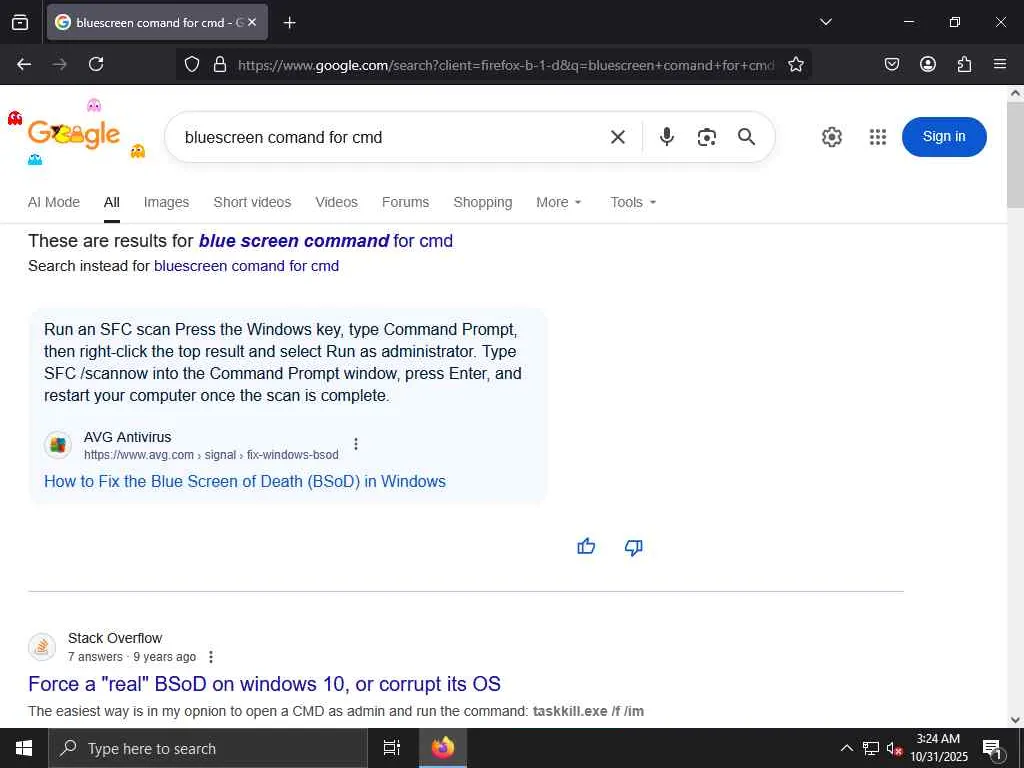The image size is (1024, 768).
Task: Start voice search with microphone
Action: 666,136
